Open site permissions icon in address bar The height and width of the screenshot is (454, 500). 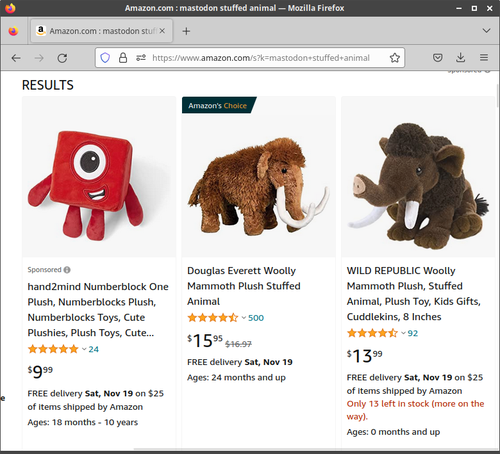pos(141,58)
